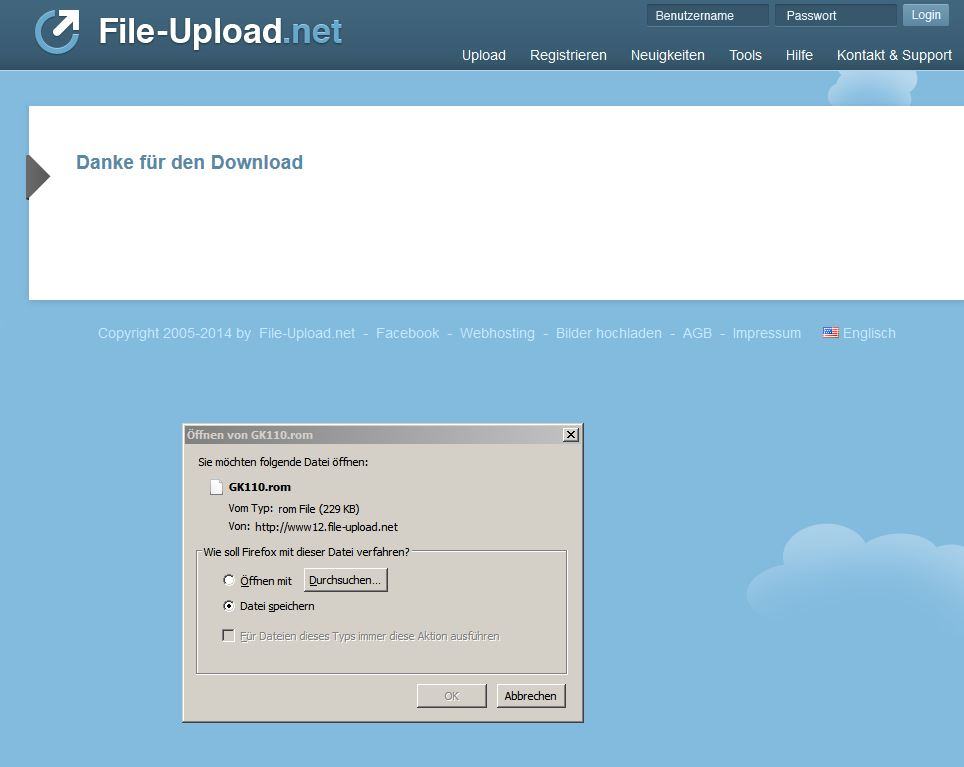Open the Impressum footer link
Viewport: 964px width, 767px height.
pyautogui.click(x=767, y=333)
